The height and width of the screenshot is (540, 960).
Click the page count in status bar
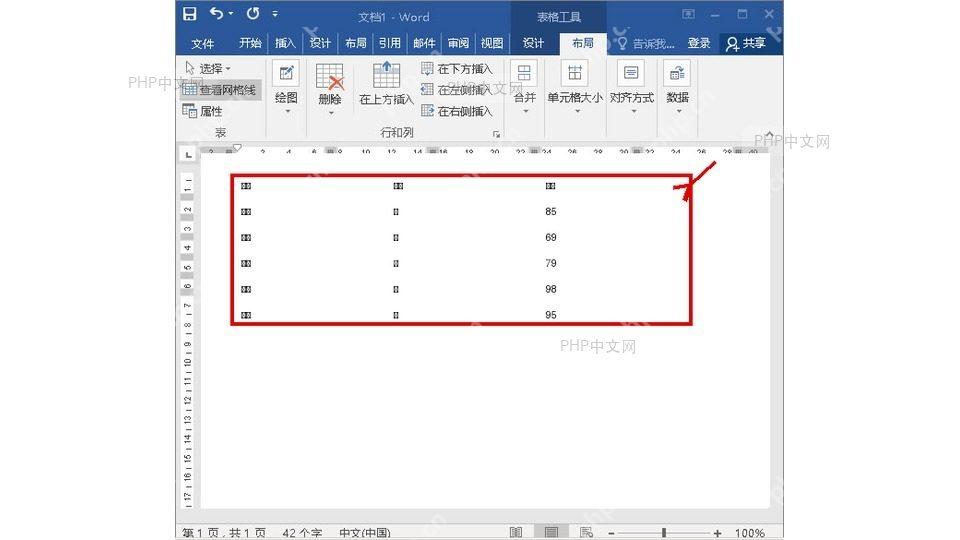coord(224,533)
